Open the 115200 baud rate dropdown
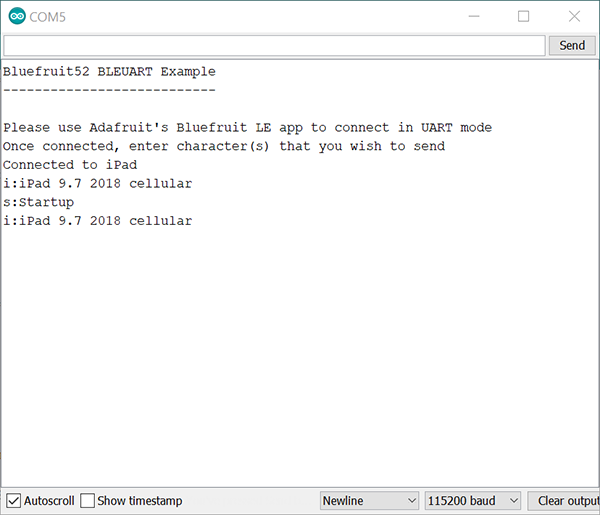Screen dimensions: 600x515 pos(473,500)
